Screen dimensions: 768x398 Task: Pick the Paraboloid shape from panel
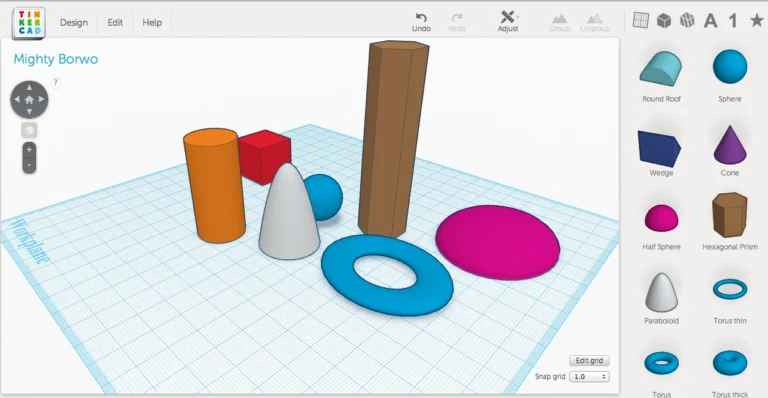click(x=661, y=292)
